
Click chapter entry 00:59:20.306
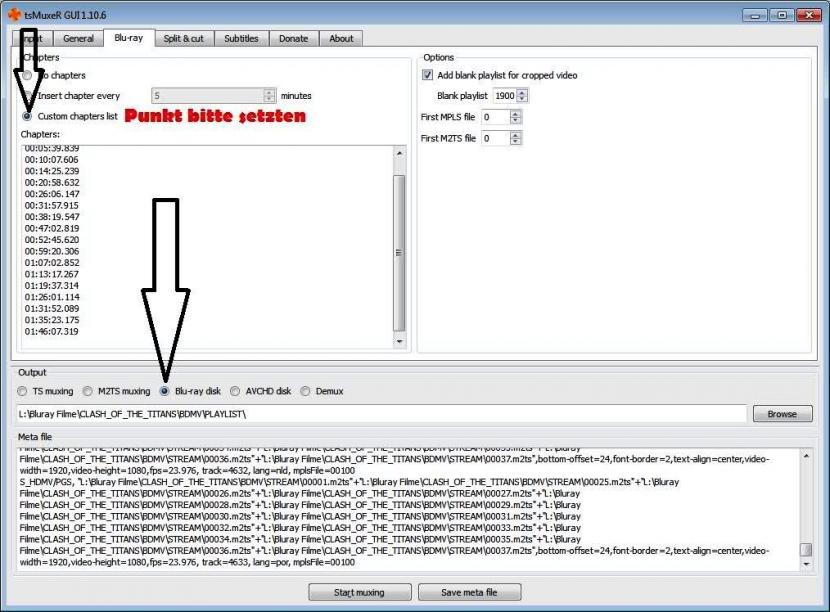(x=52, y=251)
